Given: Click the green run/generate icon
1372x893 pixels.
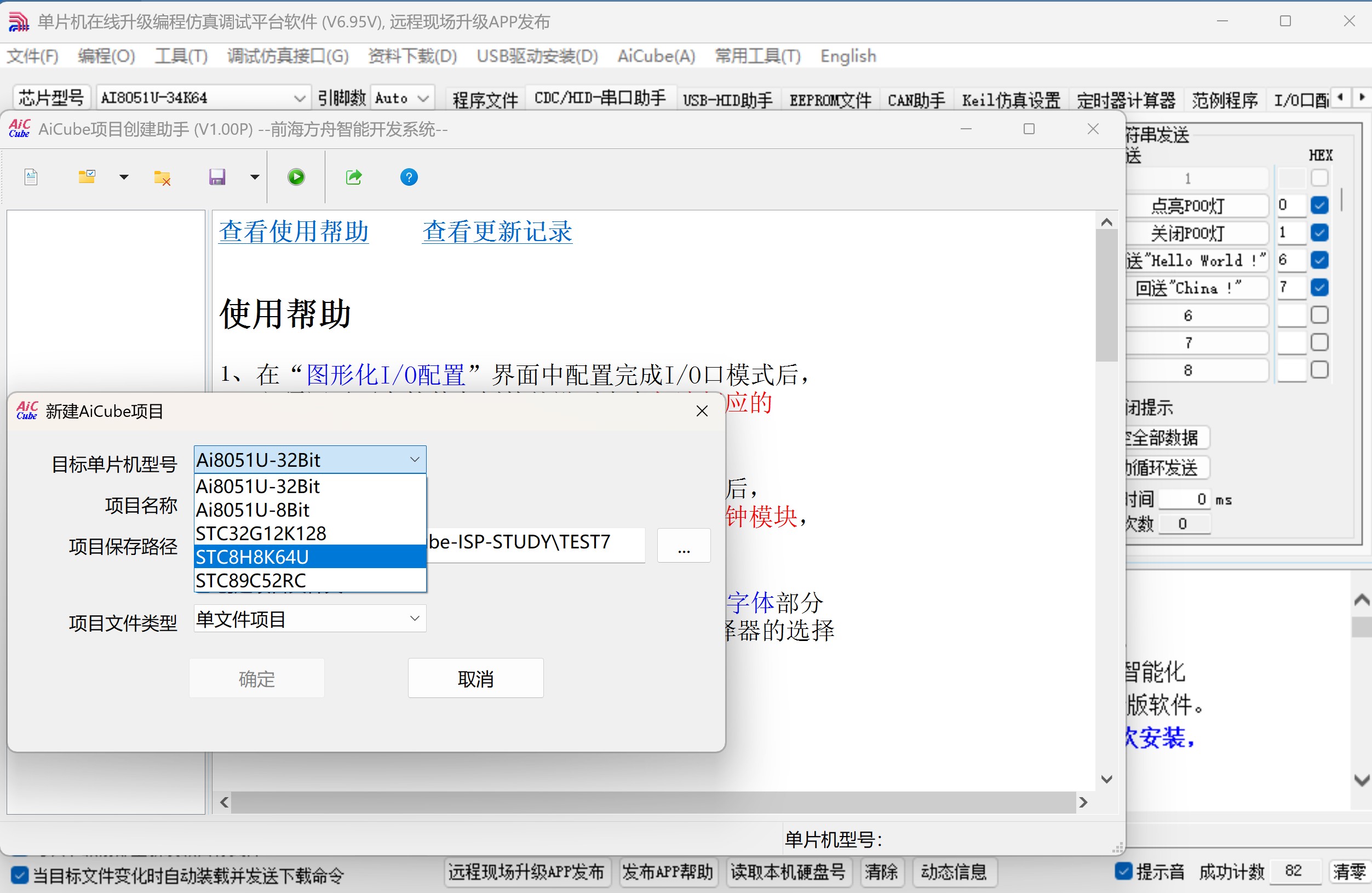Looking at the screenshot, I should 296,177.
